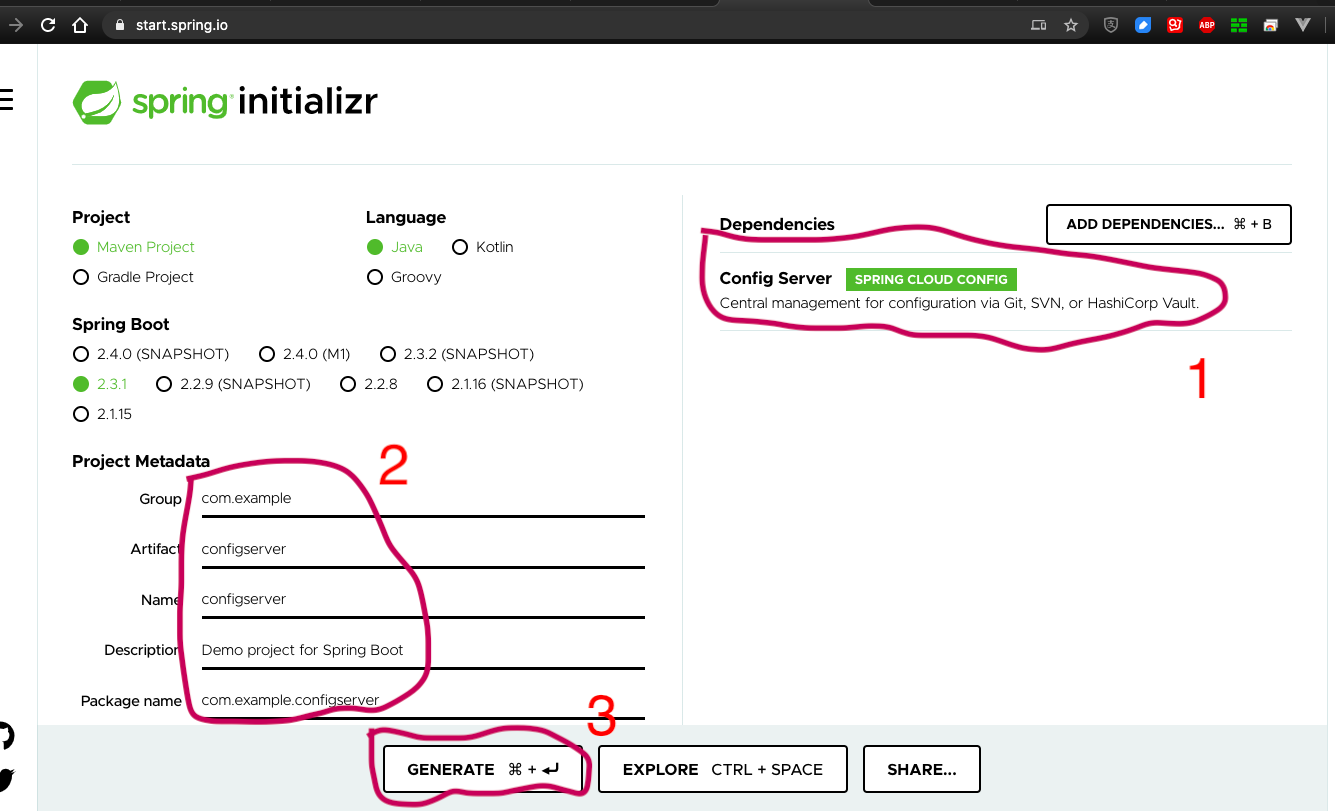Open the GitHub link icon
This screenshot has width=1335, height=811.
click(x=6, y=736)
